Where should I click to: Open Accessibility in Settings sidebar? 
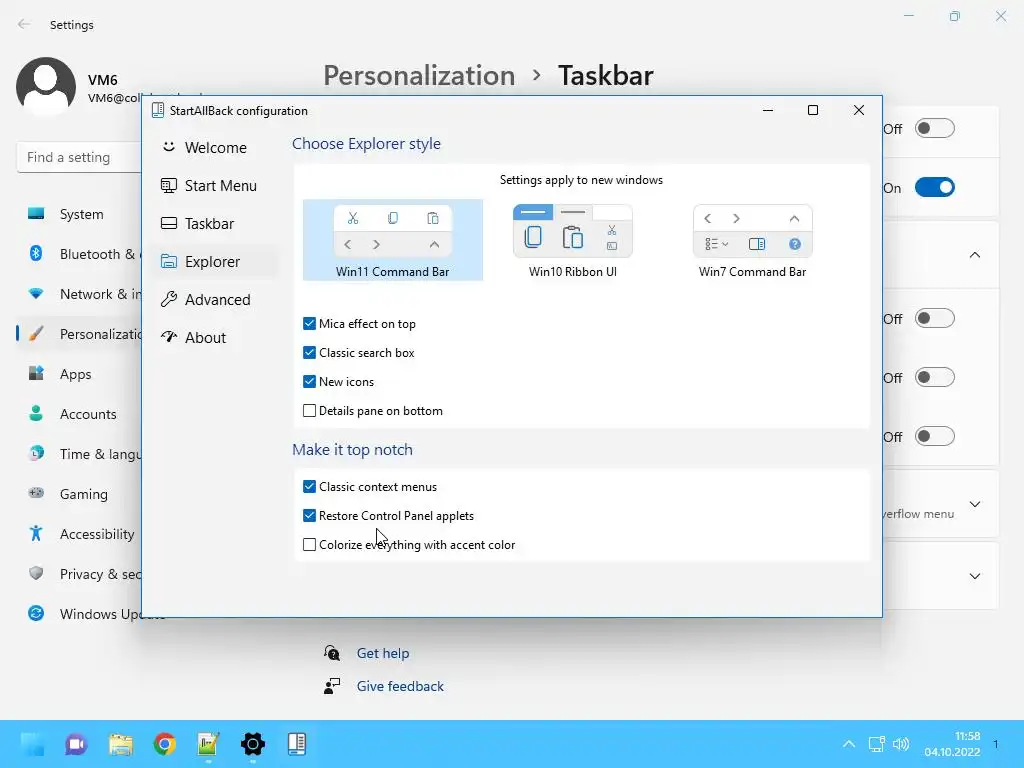[x=97, y=534]
